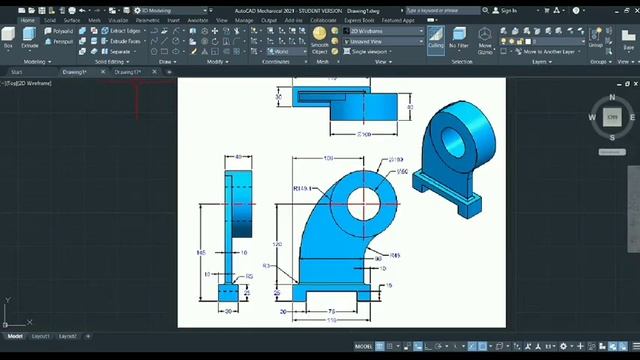Open the Help question mark icon

[x=576, y=11]
